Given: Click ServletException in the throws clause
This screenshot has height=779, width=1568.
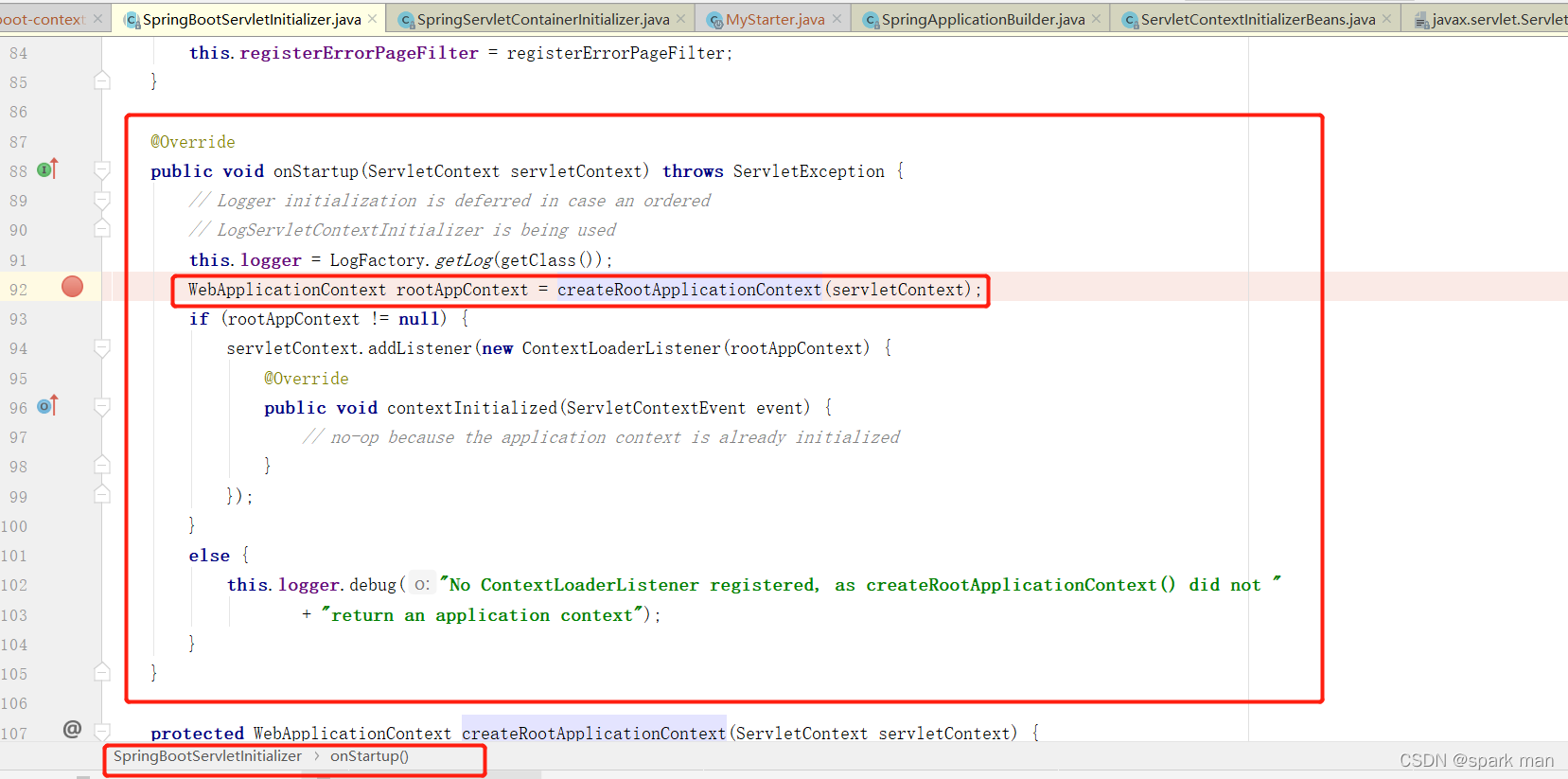Looking at the screenshot, I should [809, 171].
